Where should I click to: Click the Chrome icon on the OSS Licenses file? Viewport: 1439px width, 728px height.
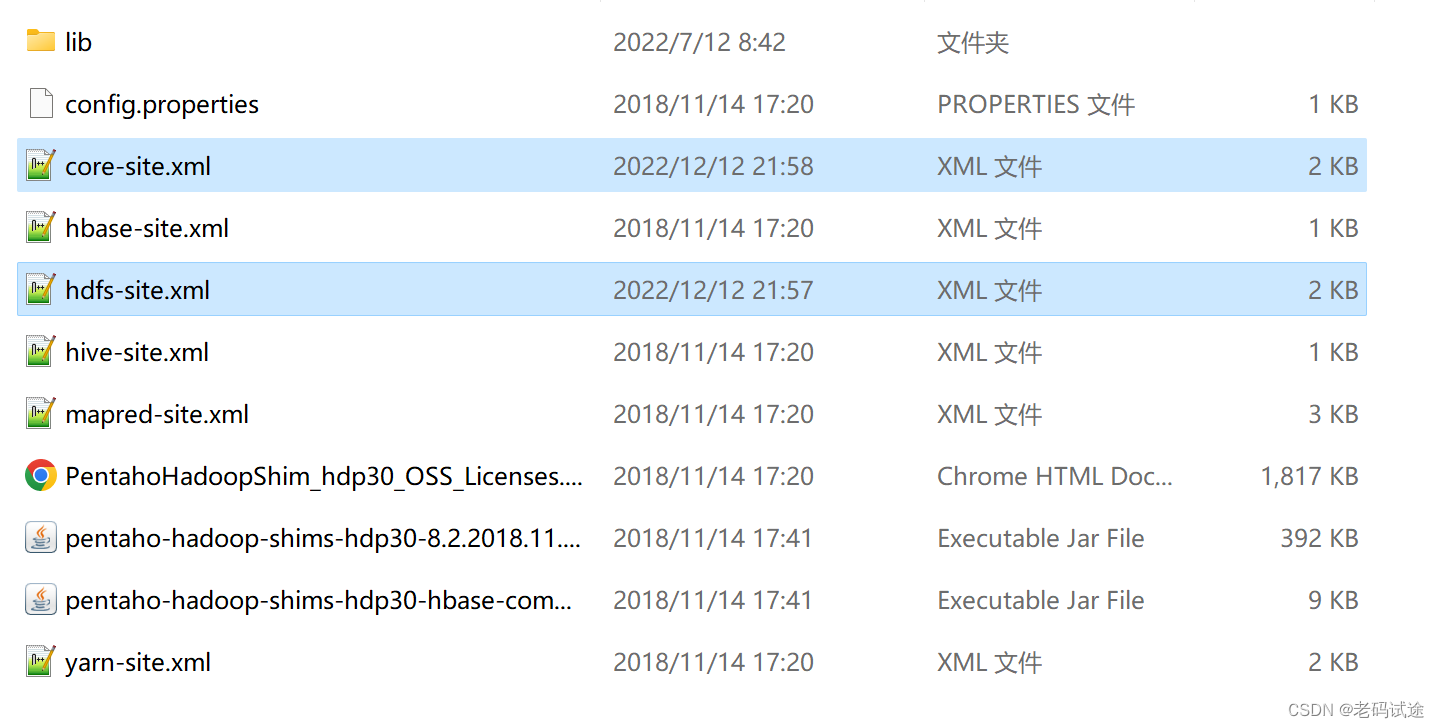click(38, 476)
